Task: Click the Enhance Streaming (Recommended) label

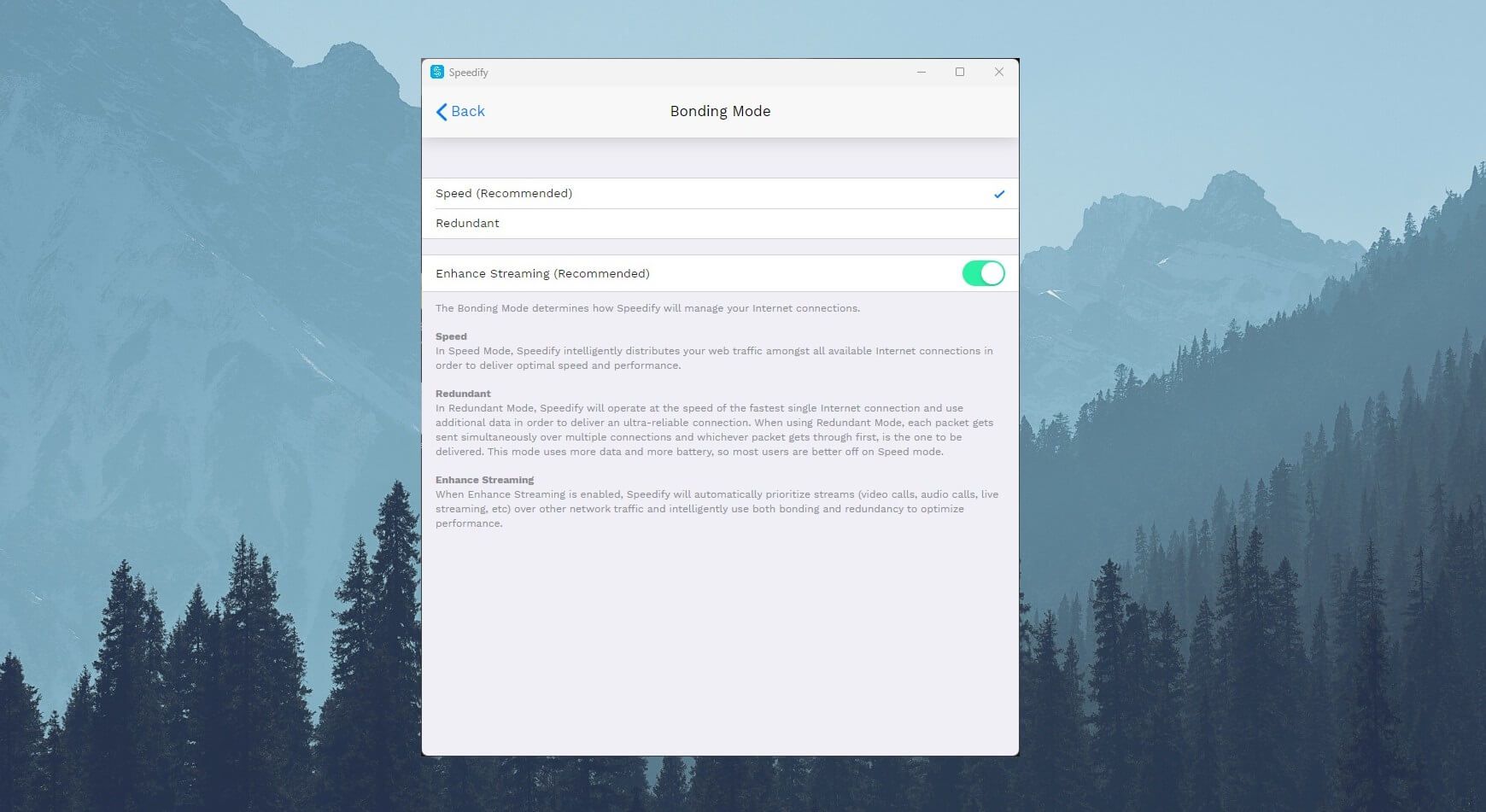Action: click(x=542, y=273)
